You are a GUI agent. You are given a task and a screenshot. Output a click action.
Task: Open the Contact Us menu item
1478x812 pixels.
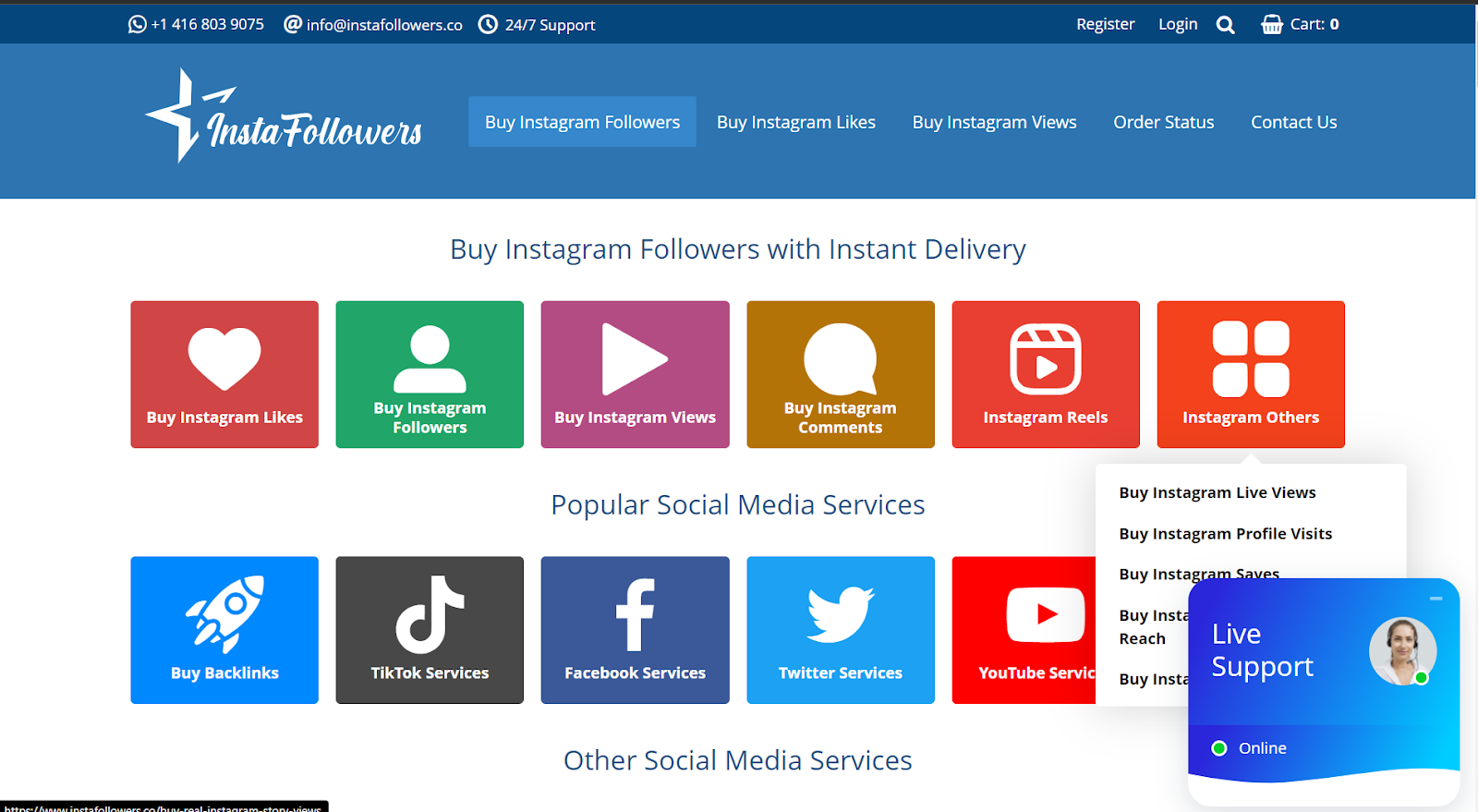[x=1294, y=122]
